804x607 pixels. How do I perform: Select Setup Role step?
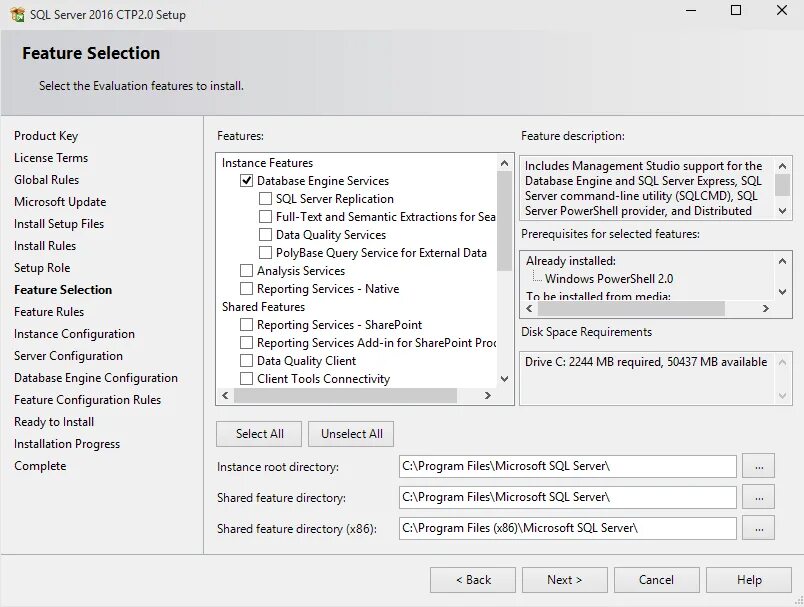click(x=42, y=268)
